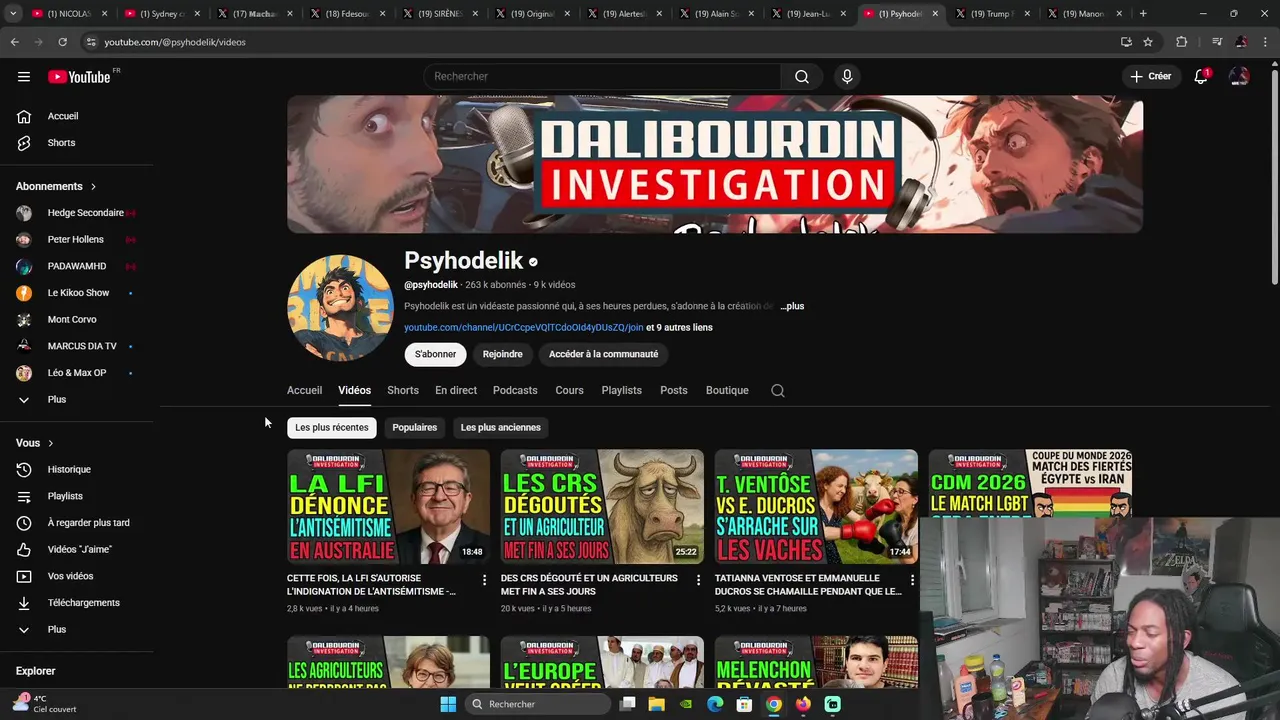Open options for the CRS dégouté video
The height and width of the screenshot is (720, 1280).
click(699, 580)
